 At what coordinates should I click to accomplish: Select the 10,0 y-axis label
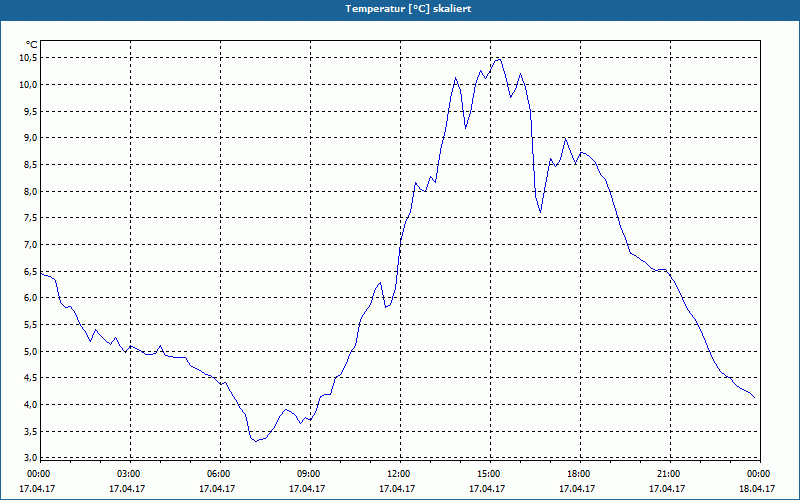(x=29, y=84)
